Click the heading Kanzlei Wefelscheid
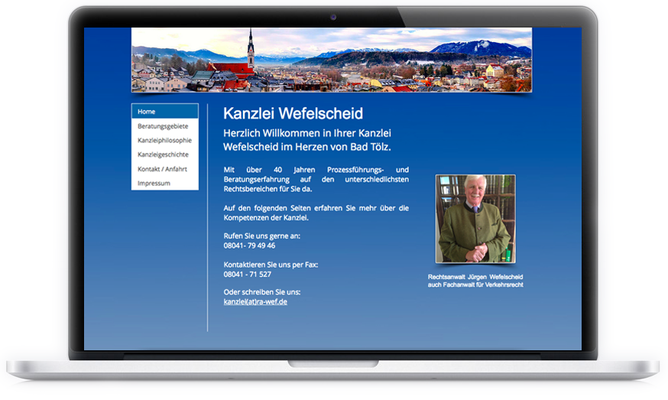Image resolution: width=668 pixels, height=400 pixels. [293, 113]
